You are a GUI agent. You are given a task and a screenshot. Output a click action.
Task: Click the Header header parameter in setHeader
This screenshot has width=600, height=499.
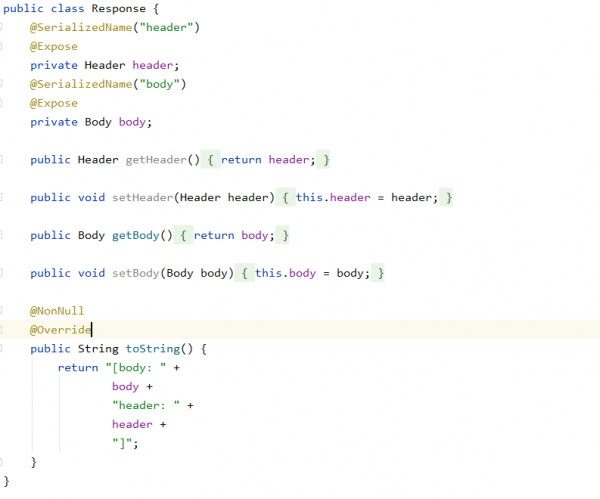tap(224, 197)
